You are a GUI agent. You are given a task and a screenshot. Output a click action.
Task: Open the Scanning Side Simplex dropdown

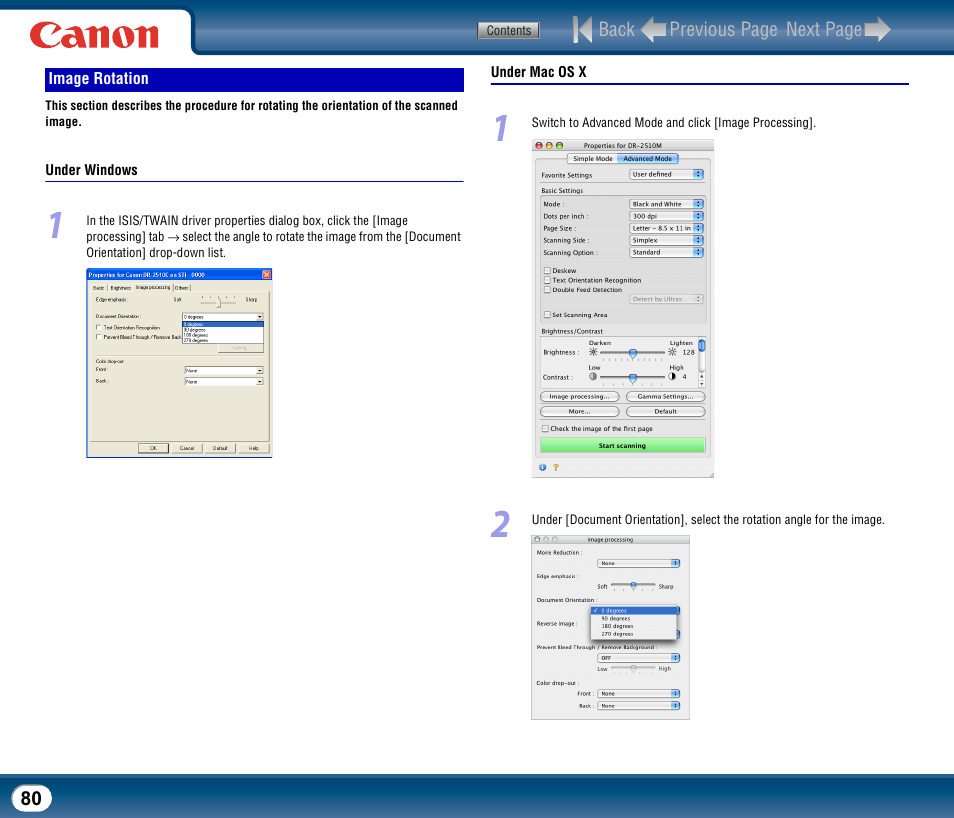coord(666,240)
